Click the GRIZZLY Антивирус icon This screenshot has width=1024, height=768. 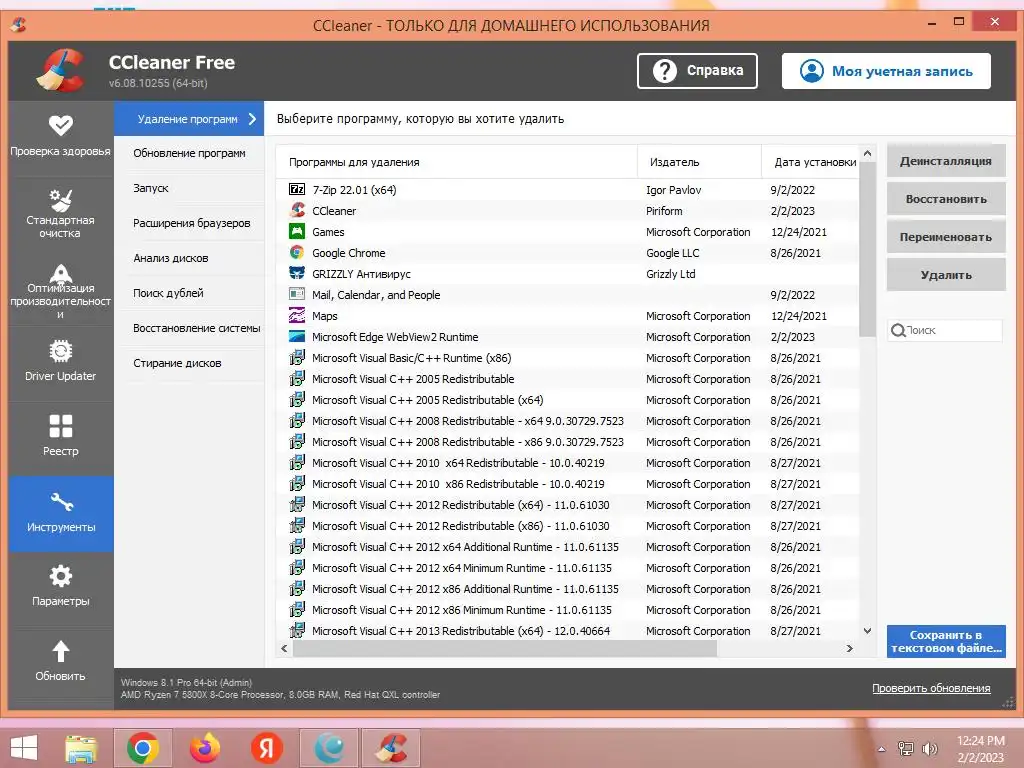pyautogui.click(x=297, y=273)
